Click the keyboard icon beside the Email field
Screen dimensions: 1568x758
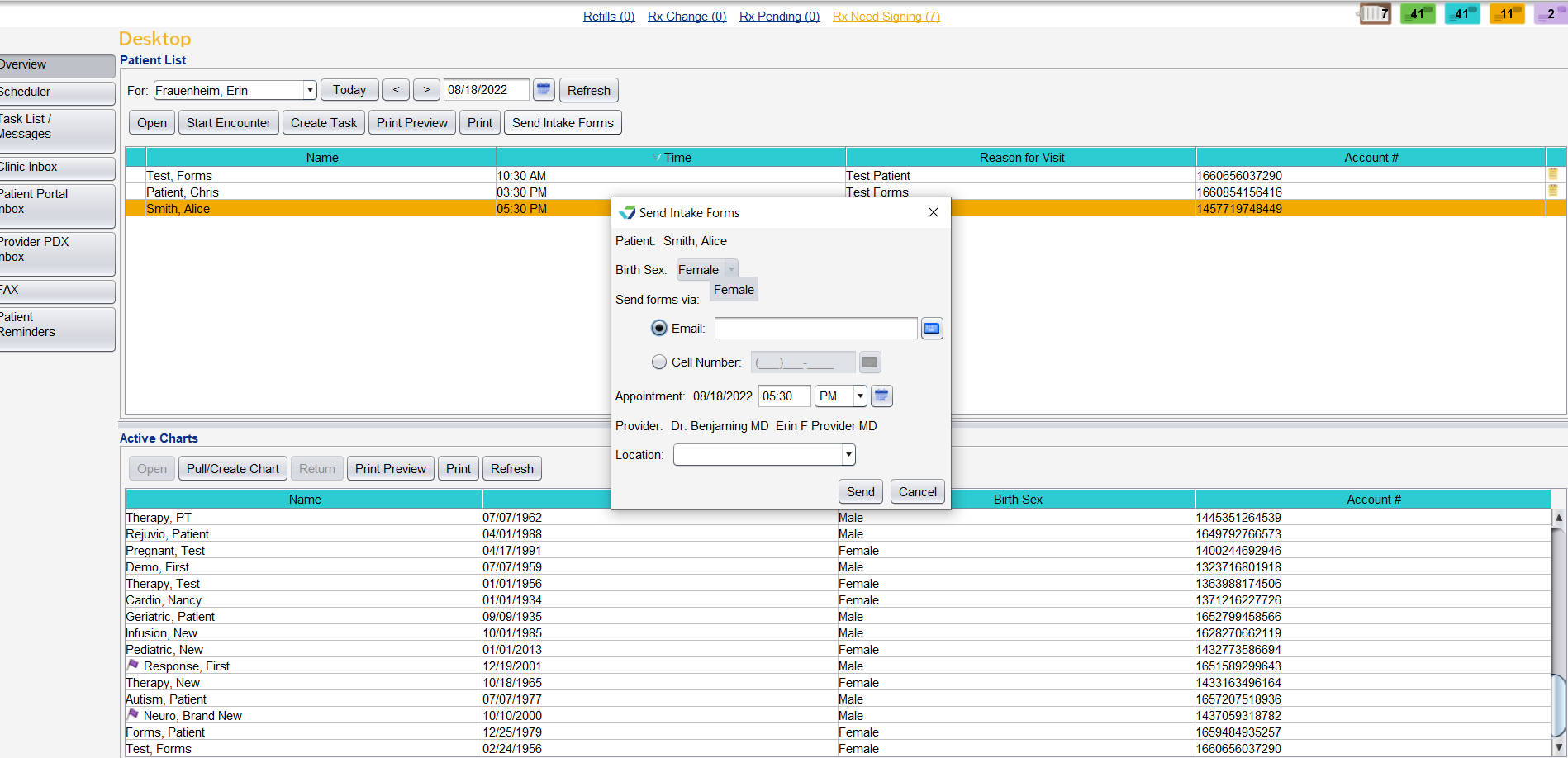pos(932,328)
